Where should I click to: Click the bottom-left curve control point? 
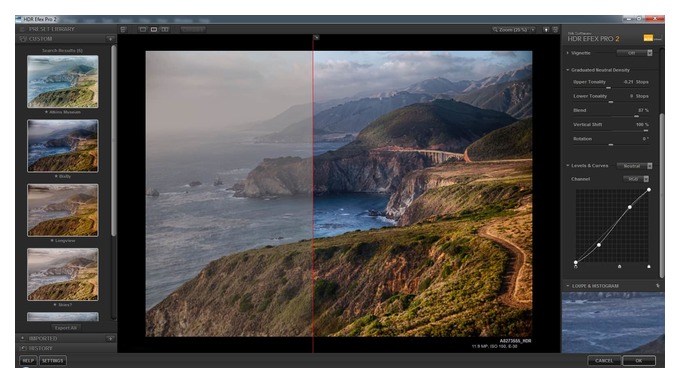pyautogui.click(x=575, y=262)
